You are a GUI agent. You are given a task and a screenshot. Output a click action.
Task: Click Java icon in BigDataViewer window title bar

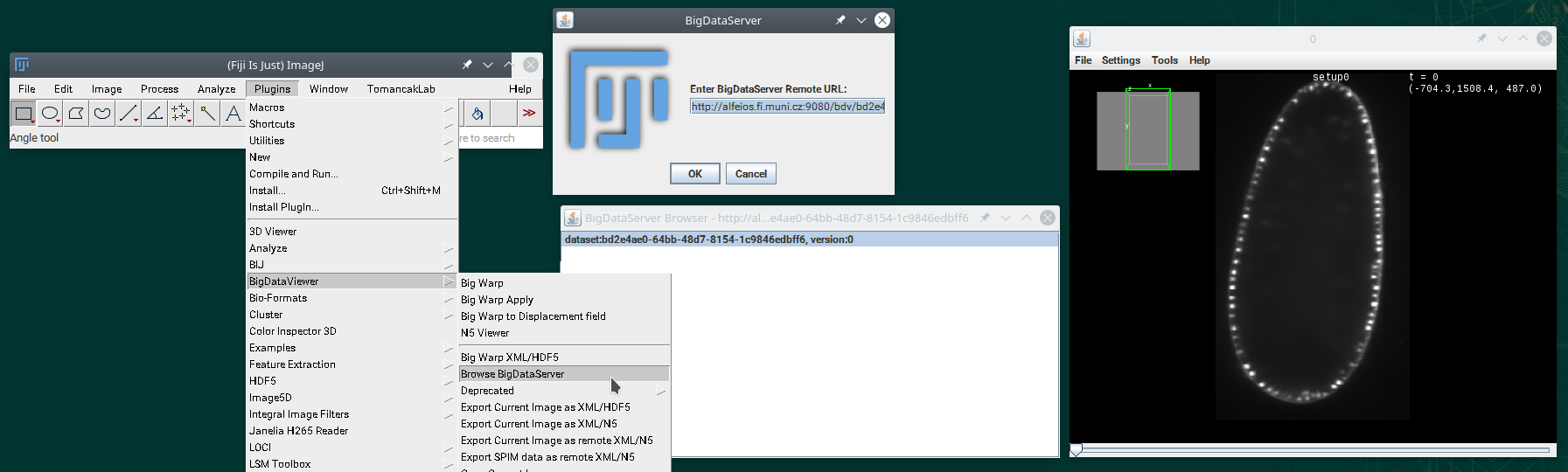(1082, 38)
